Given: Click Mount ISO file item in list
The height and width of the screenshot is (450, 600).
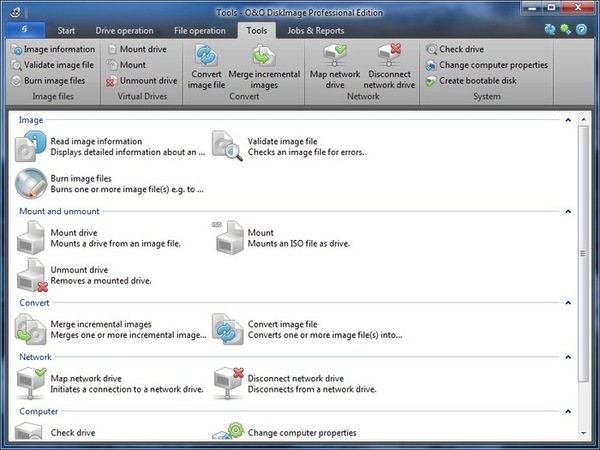Looking at the screenshot, I should pos(230,239).
